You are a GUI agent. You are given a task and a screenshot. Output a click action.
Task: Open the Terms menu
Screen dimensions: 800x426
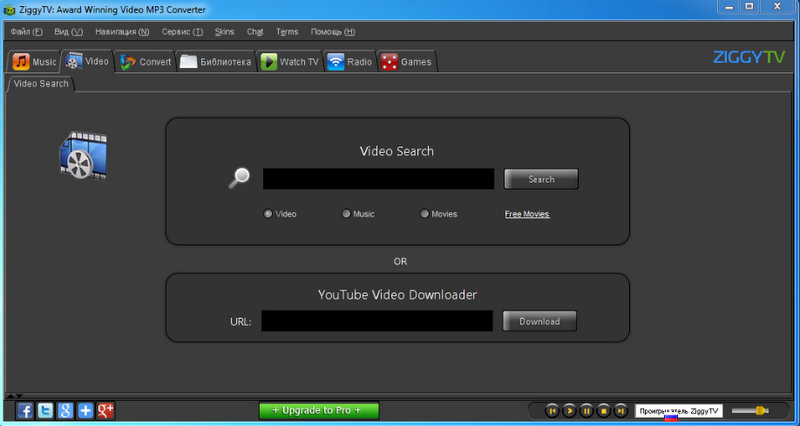(287, 32)
